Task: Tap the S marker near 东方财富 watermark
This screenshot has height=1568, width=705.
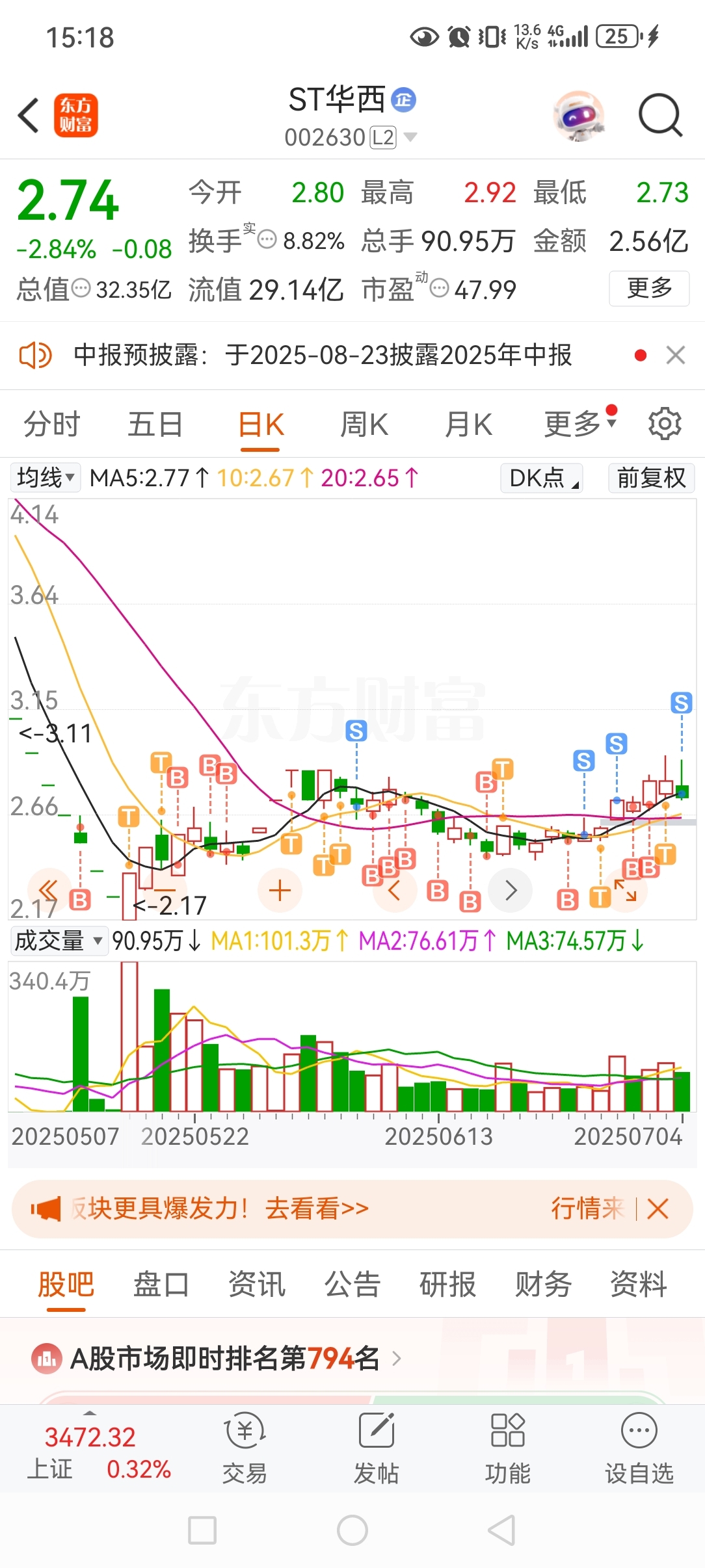Action: tap(356, 731)
